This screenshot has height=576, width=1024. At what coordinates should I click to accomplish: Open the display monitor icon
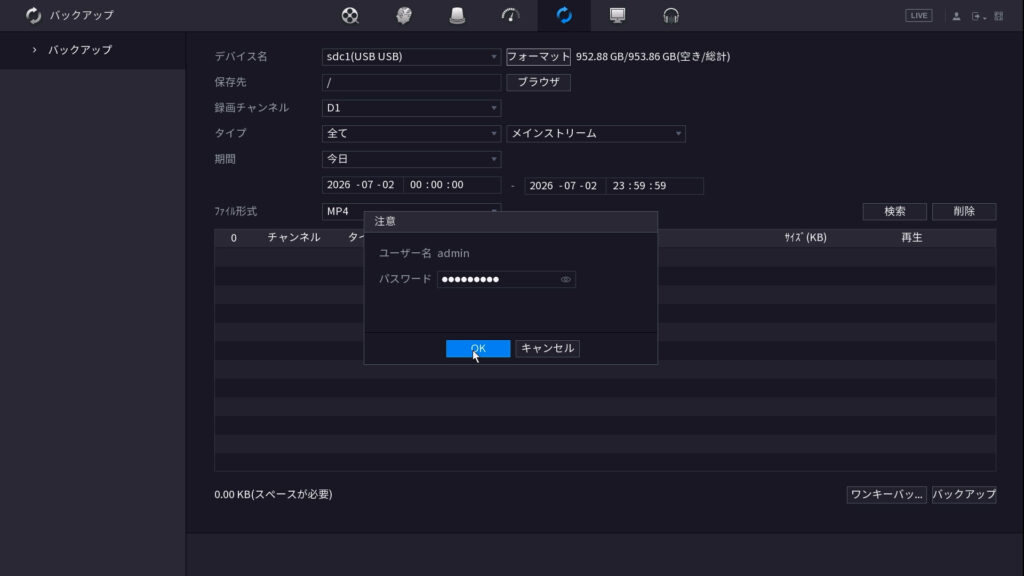tap(617, 15)
